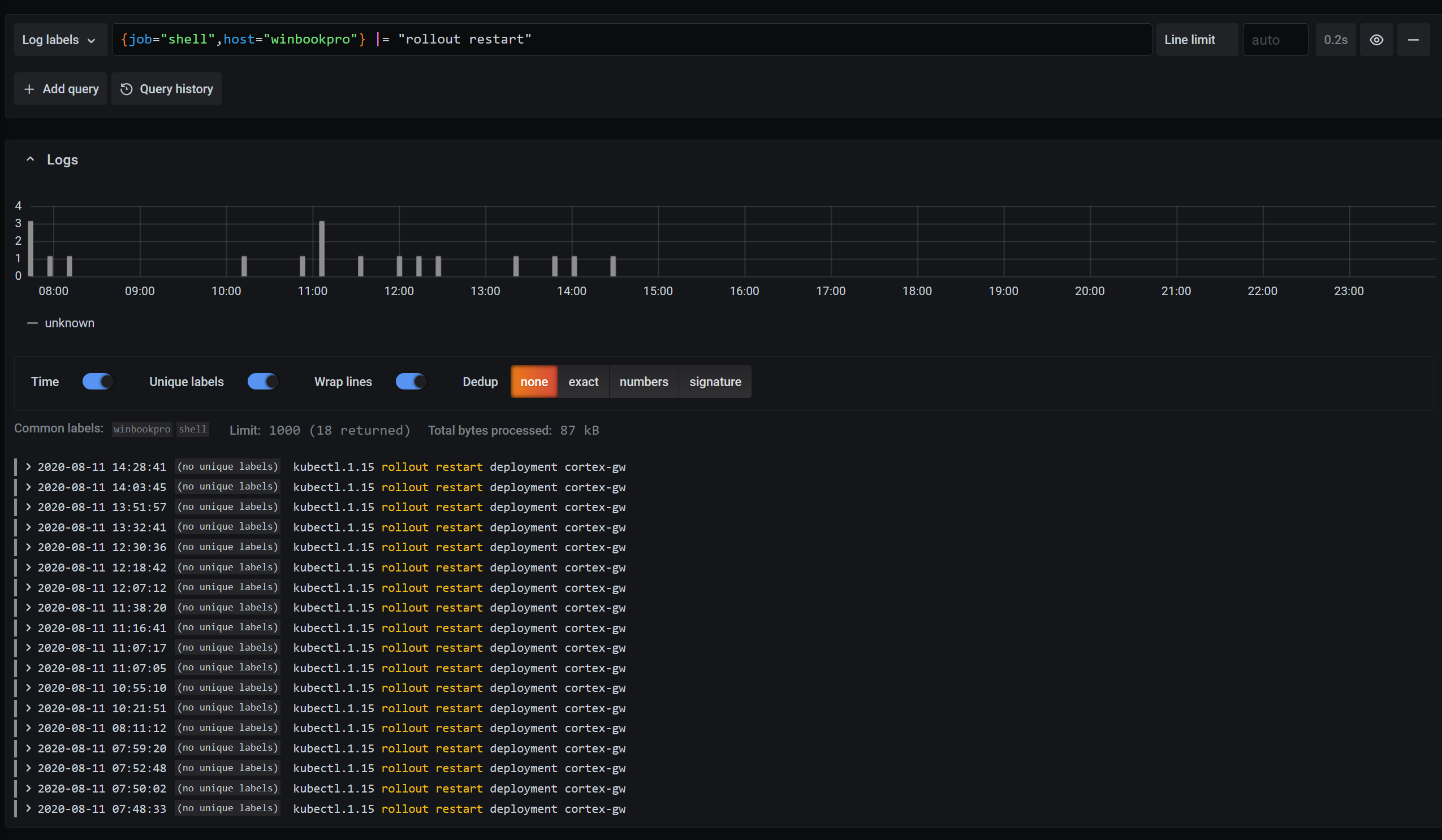1442x840 pixels.
Task: Select the 'exact' dedup option
Action: (583, 381)
